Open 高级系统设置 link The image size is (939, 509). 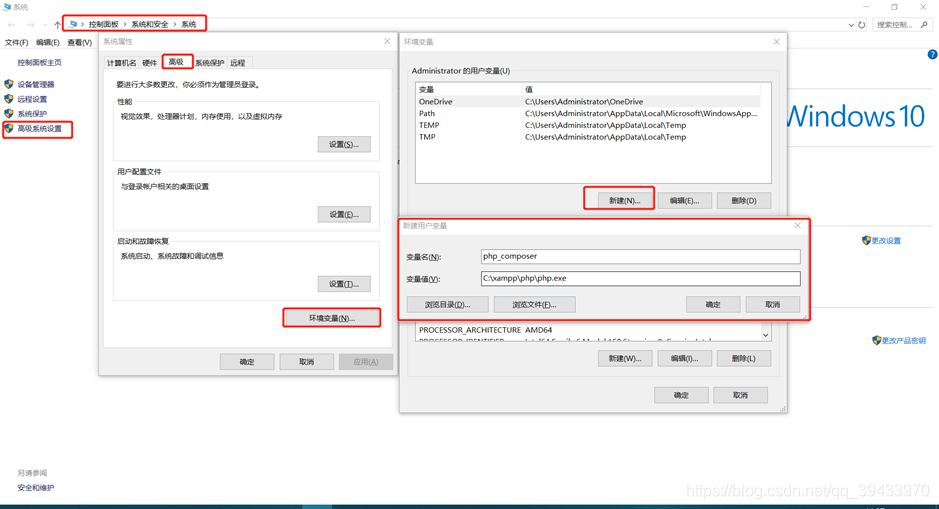pyautogui.click(x=40, y=129)
